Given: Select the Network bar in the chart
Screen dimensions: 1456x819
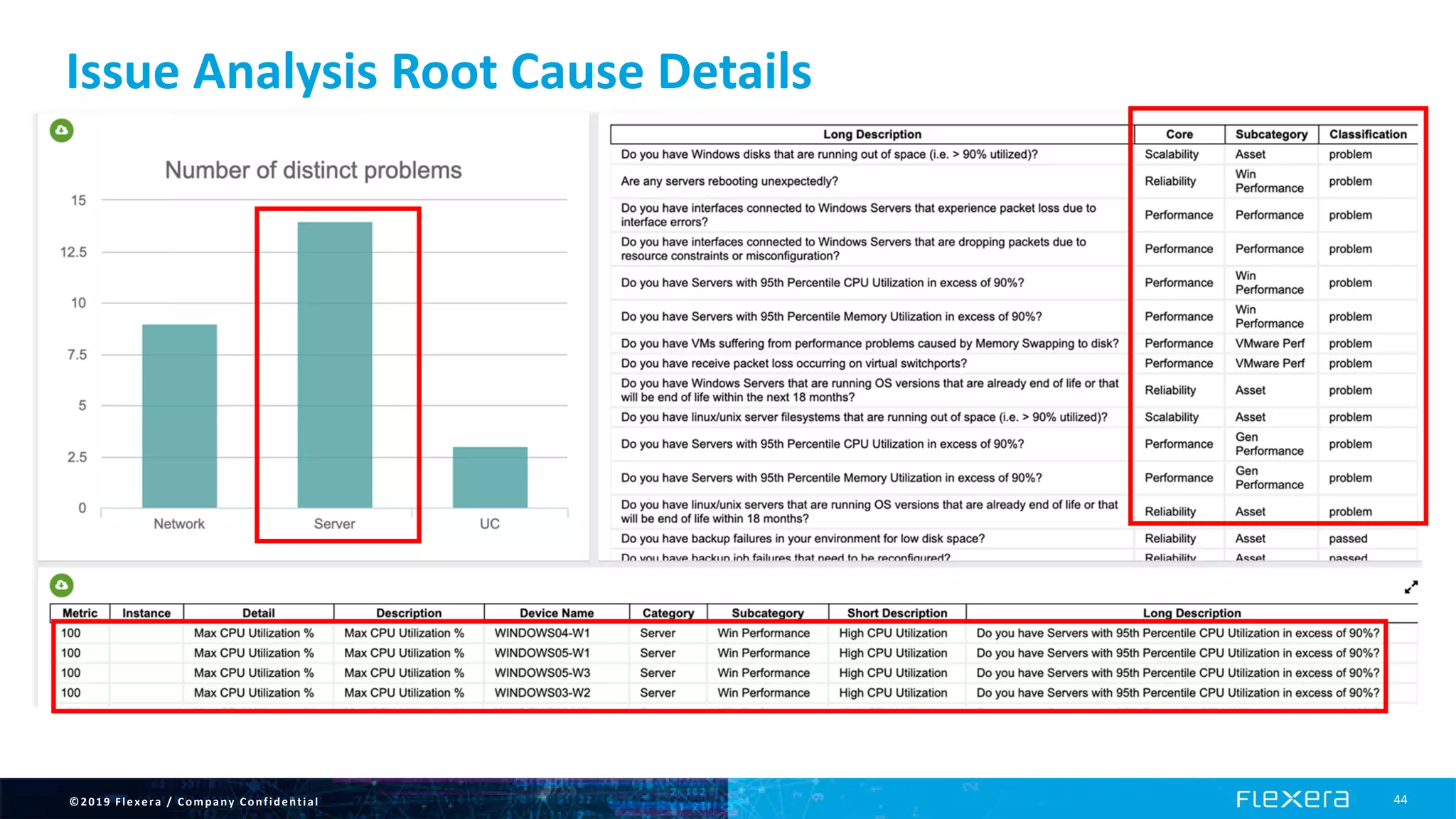Looking at the screenshot, I should pos(179,416).
